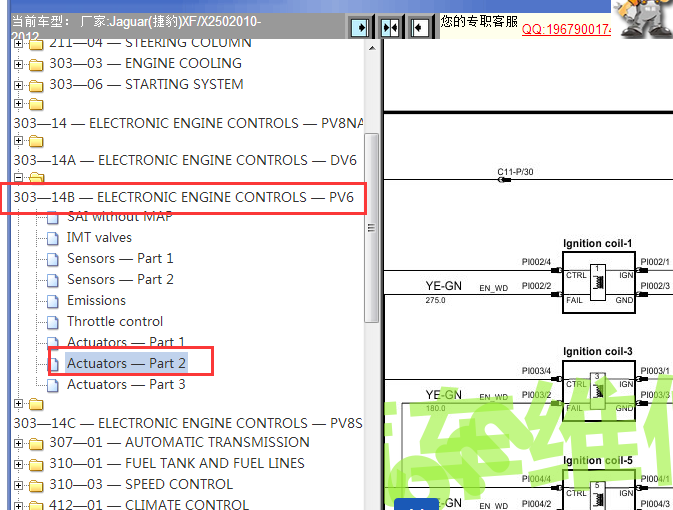
Task: Open Actuators — Part 2 diagram
Action: [x=126, y=363]
